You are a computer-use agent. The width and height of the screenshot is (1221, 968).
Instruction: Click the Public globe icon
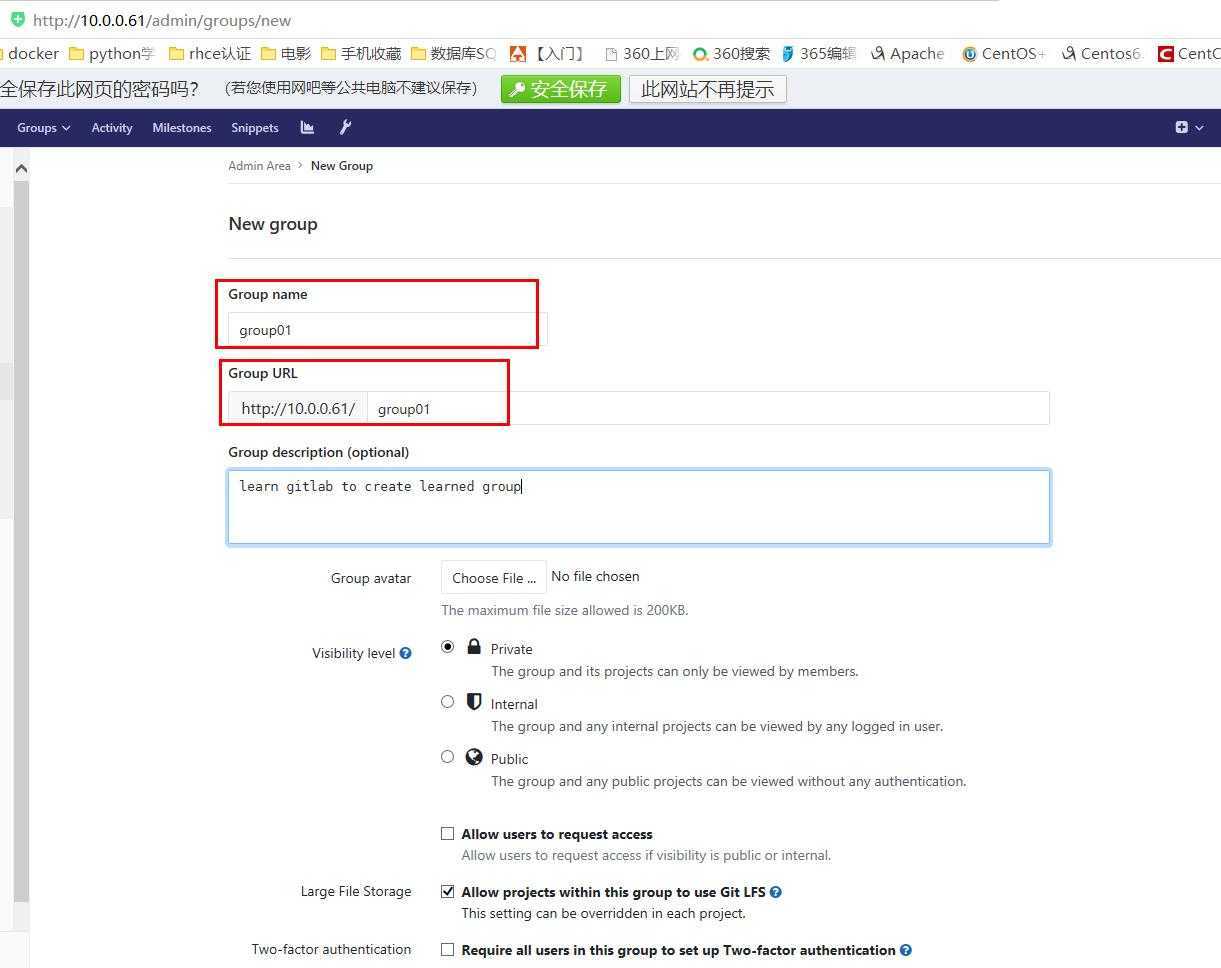point(474,757)
